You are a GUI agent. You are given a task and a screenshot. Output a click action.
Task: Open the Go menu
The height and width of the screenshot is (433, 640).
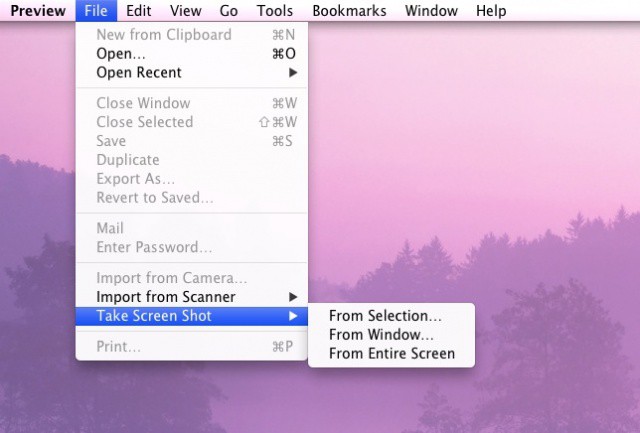[229, 11]
